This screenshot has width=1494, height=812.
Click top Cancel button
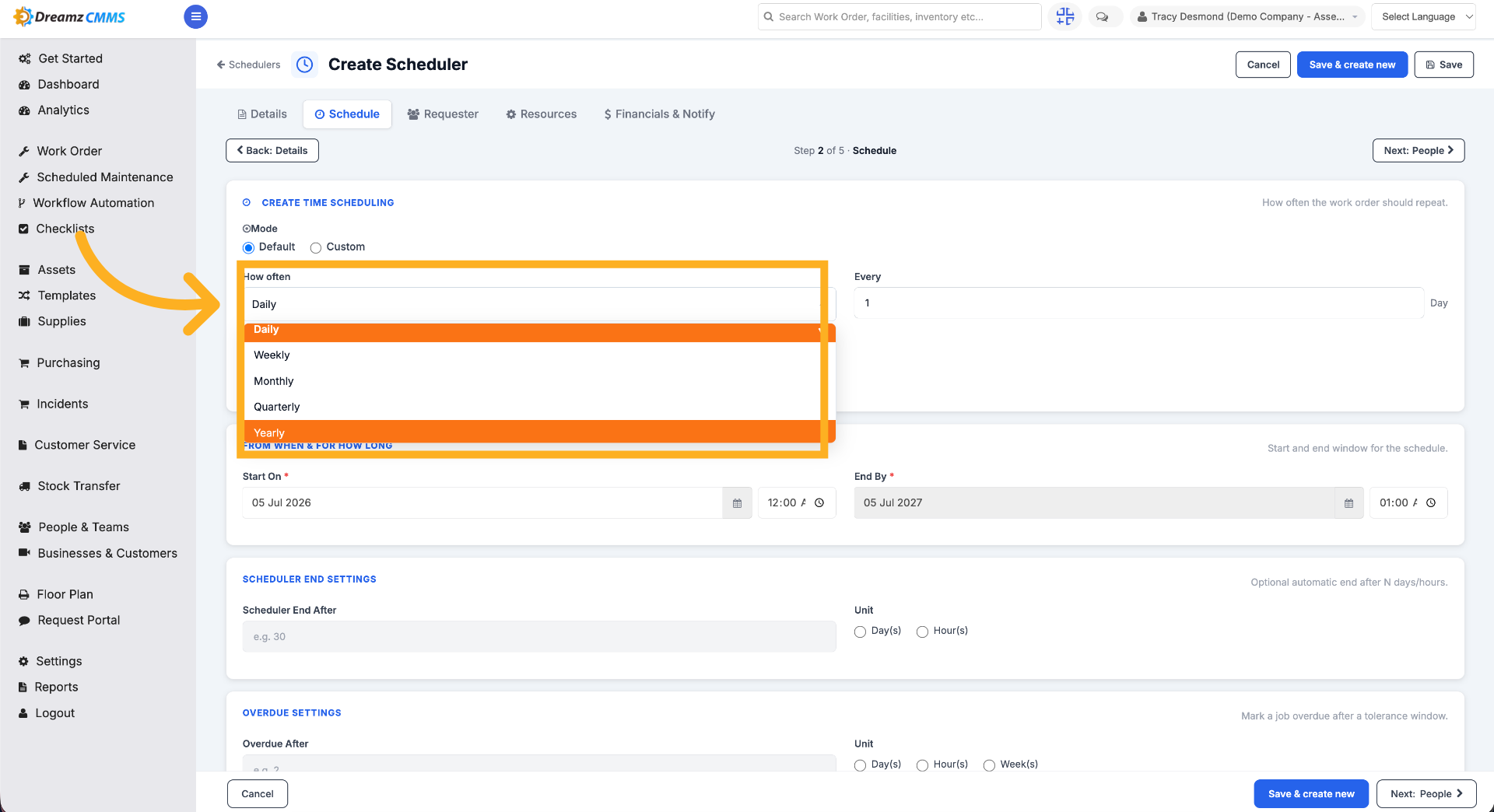(1263, 65)
